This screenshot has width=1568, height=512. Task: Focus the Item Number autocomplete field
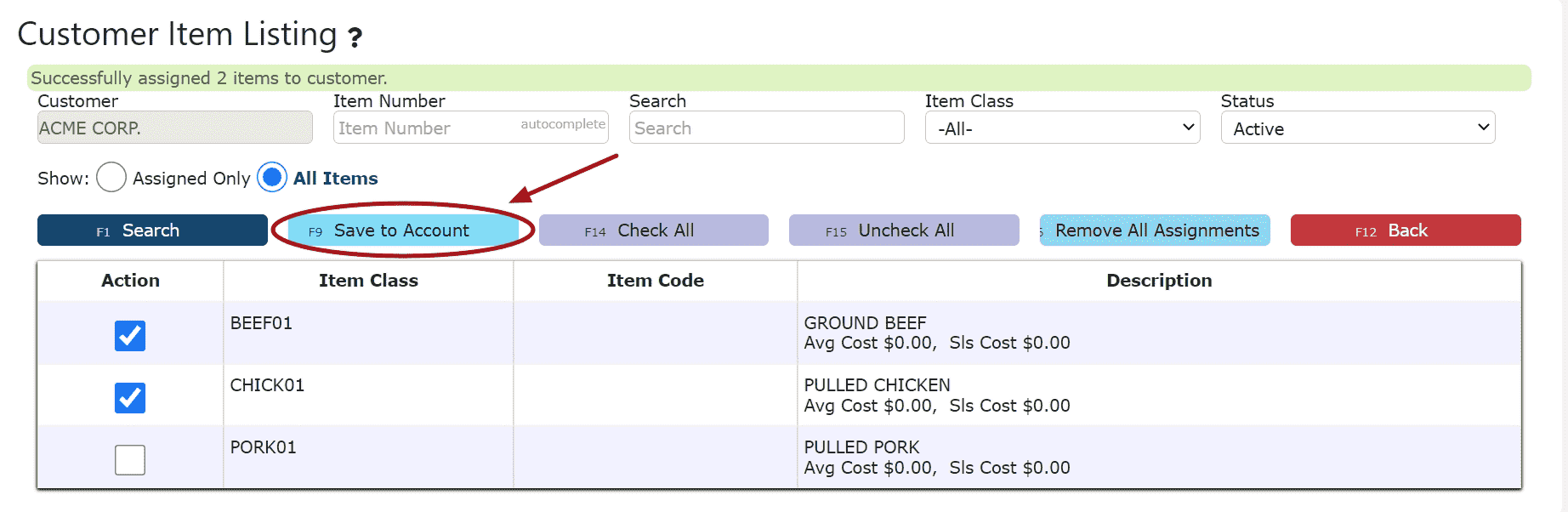[471, 128]
